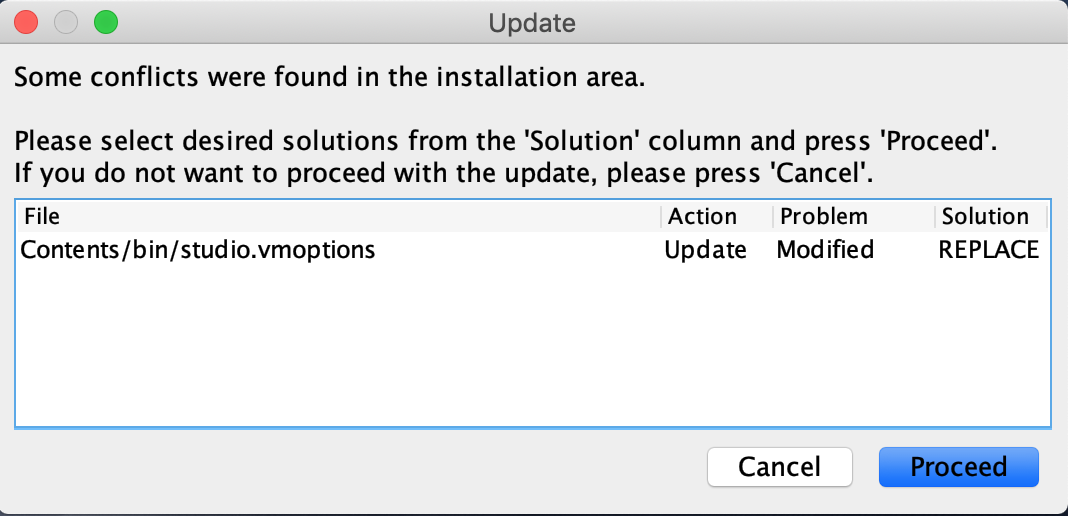Click the Update window title

click(532, 21)
